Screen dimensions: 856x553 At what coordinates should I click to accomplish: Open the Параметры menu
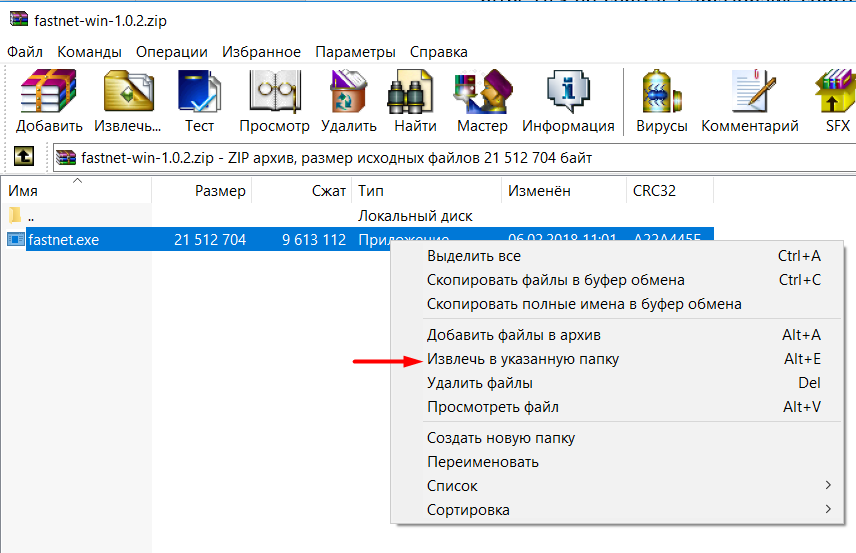click(355, 52)
